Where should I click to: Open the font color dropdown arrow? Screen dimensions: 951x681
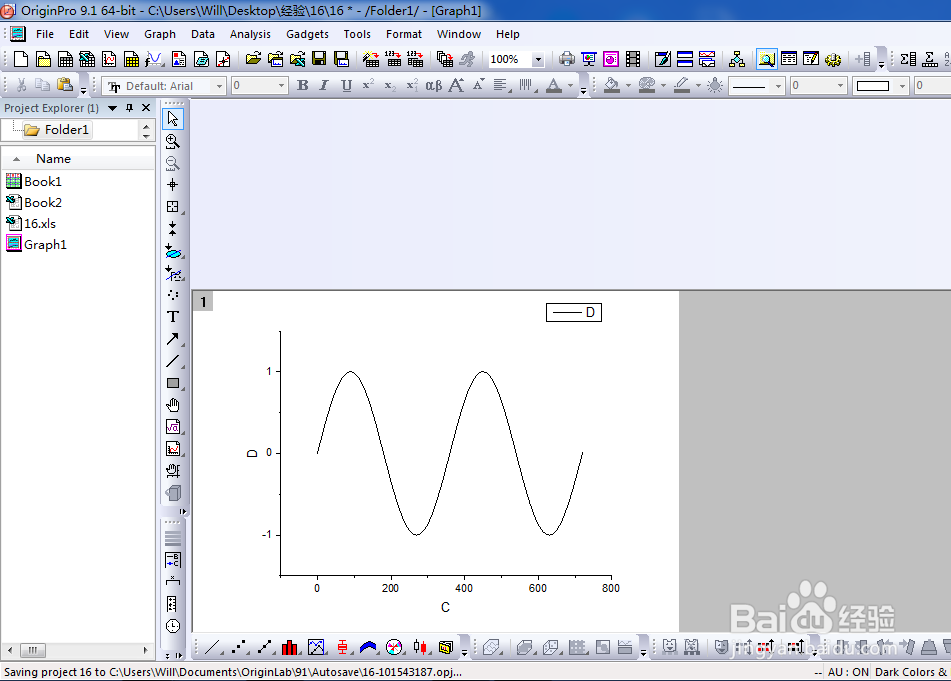[570, 86]
